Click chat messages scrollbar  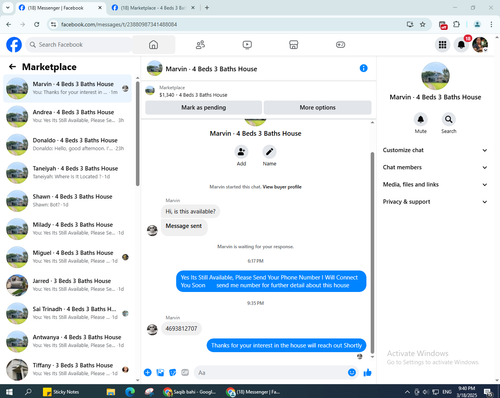click(x=372, y=252)
